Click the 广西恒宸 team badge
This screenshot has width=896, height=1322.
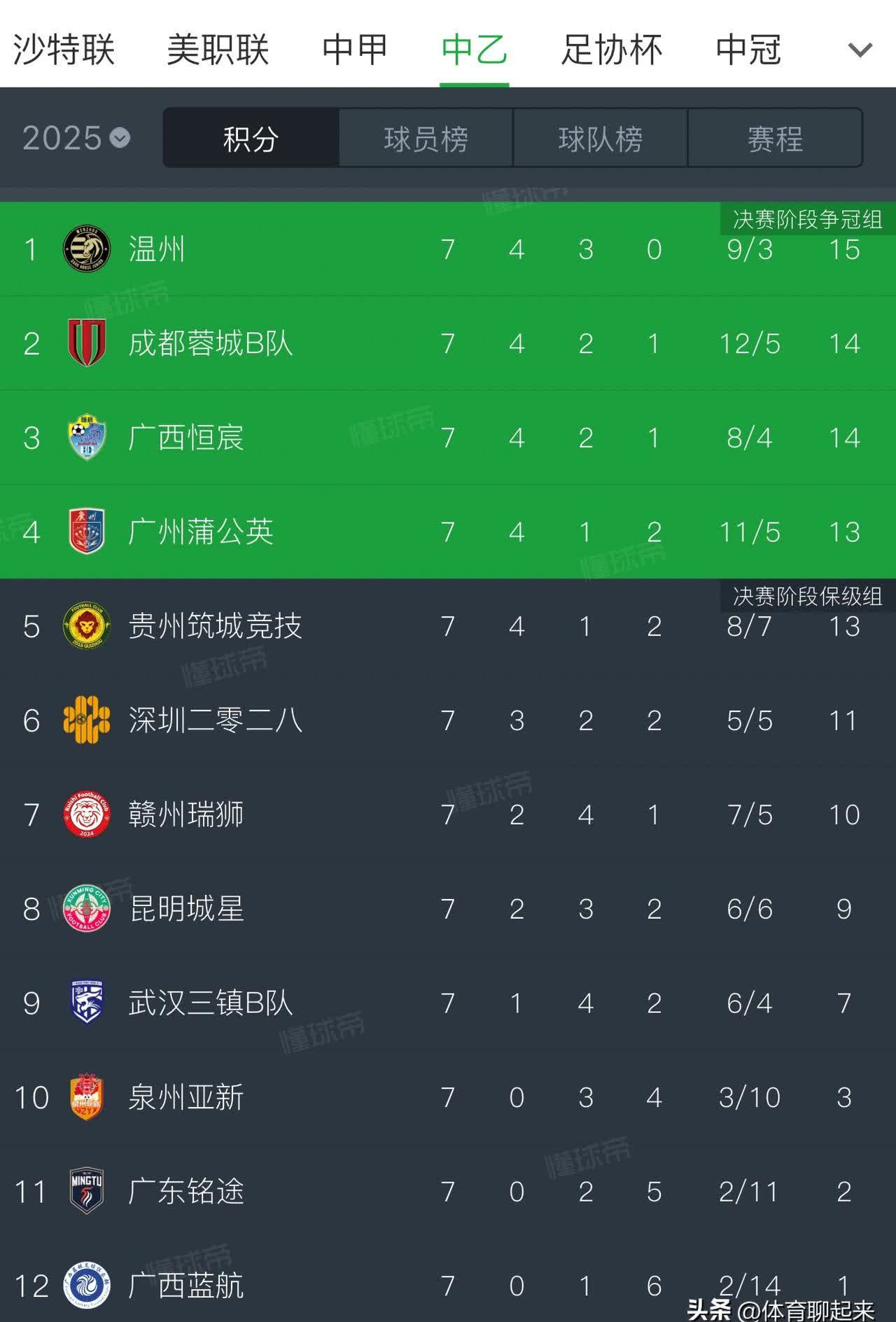pyautogui.click(x=86, y=438)
